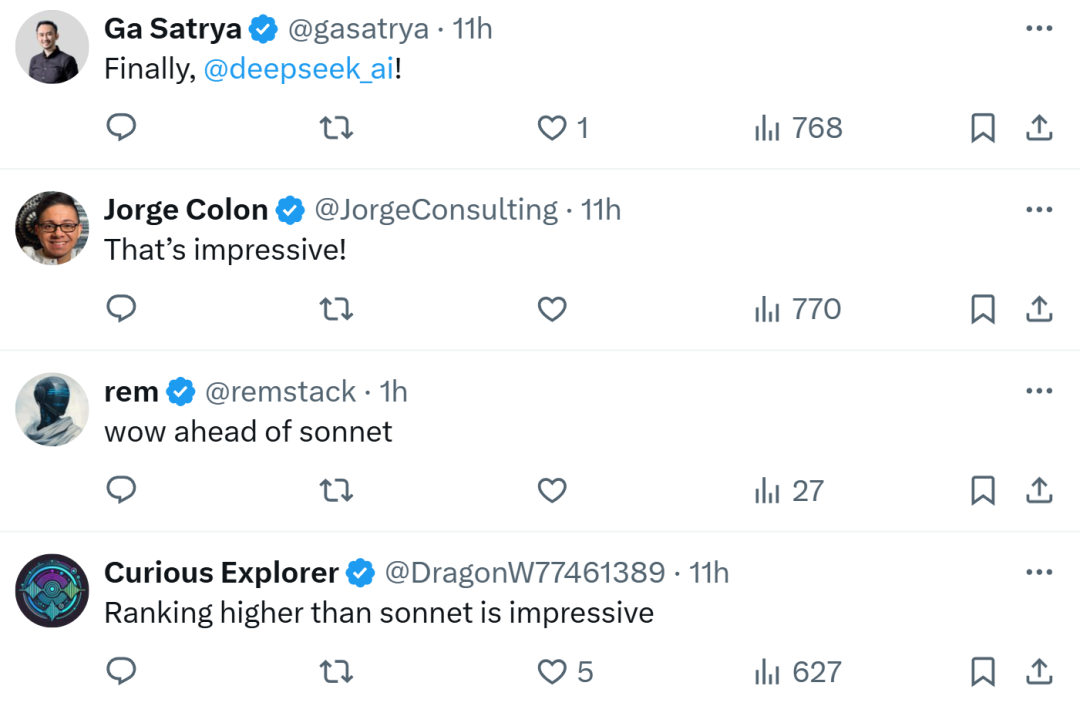This screenshot has width=1080, height=706.
Task: View analytics showing 27 views
Action: 789,491
